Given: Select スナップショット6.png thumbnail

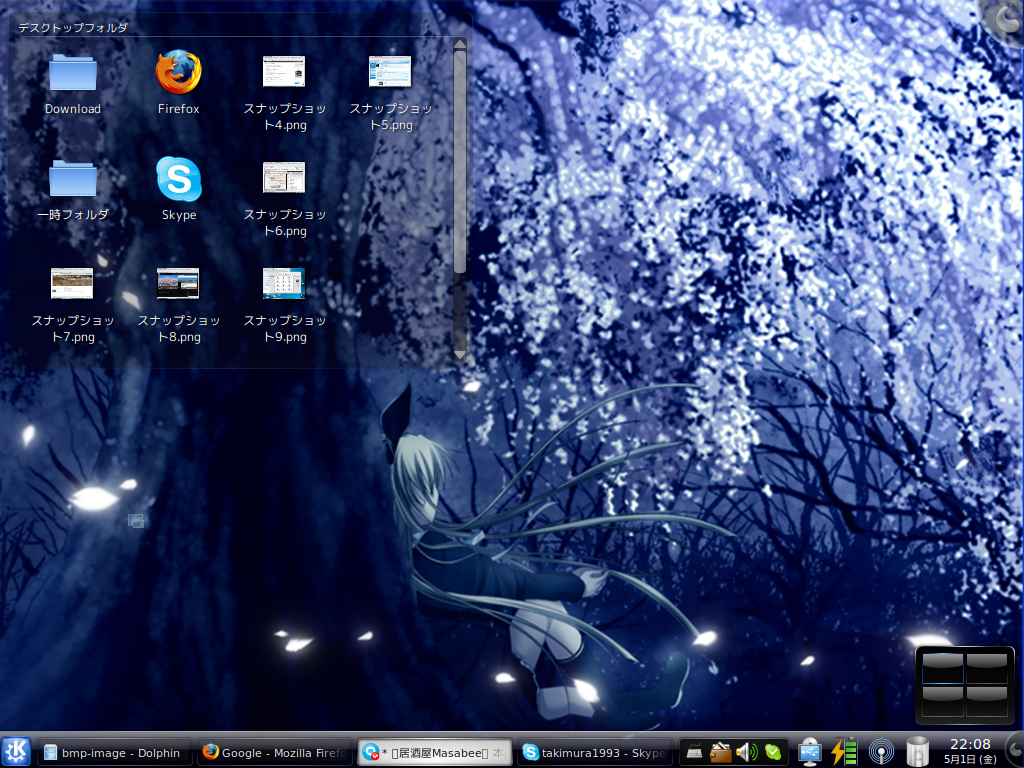Looking at the screenshot, I should click(x=284, y=177).
